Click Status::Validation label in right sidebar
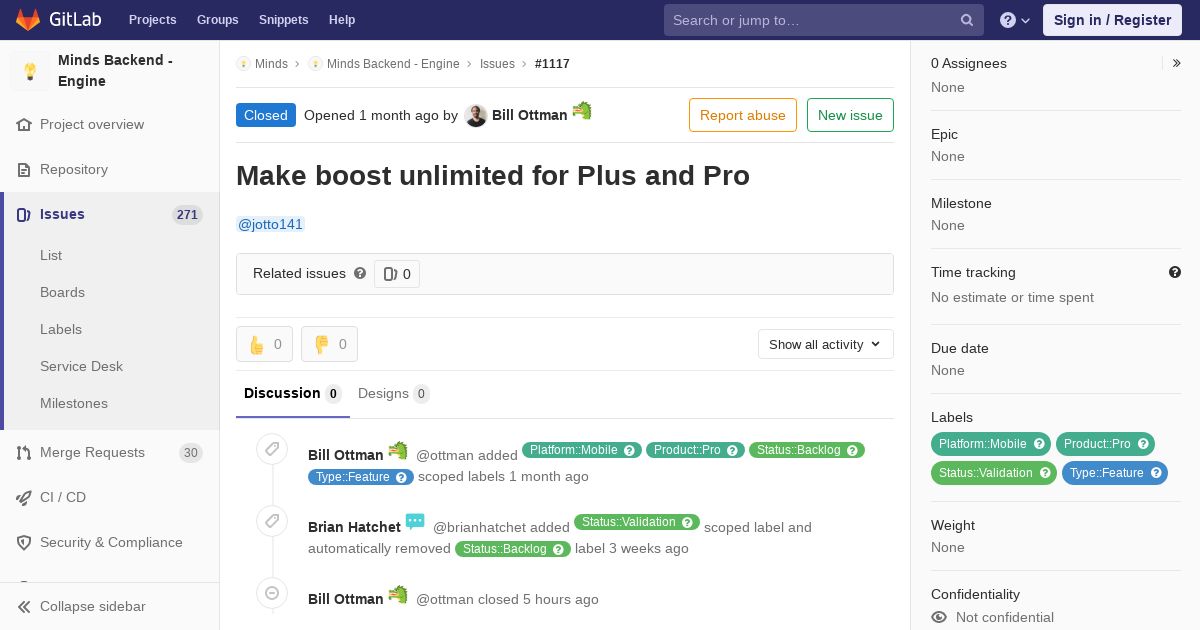The height and width of the screenshot is (630, 1200). pos(985,473)
